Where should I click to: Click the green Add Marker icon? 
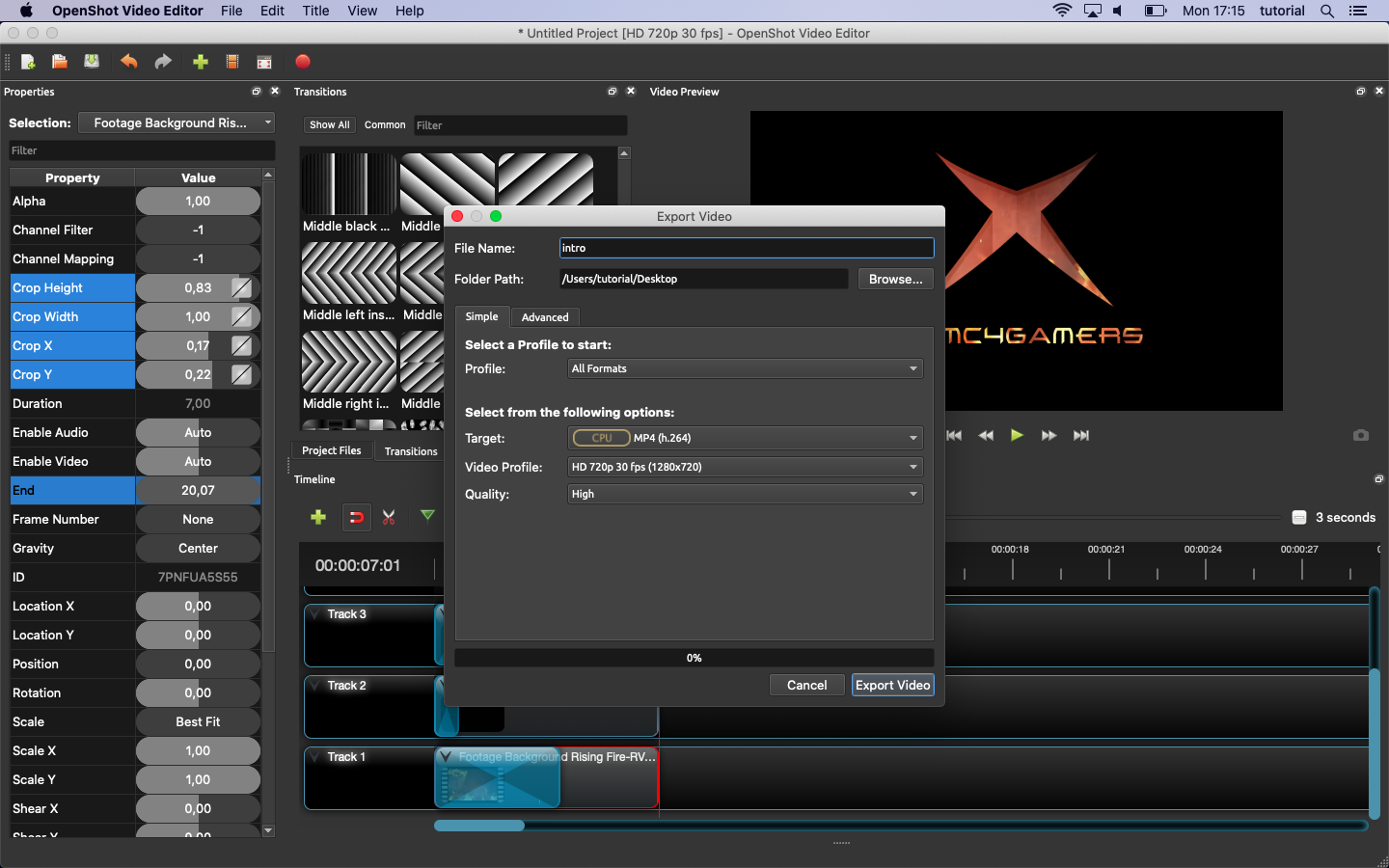click(427, 516)
